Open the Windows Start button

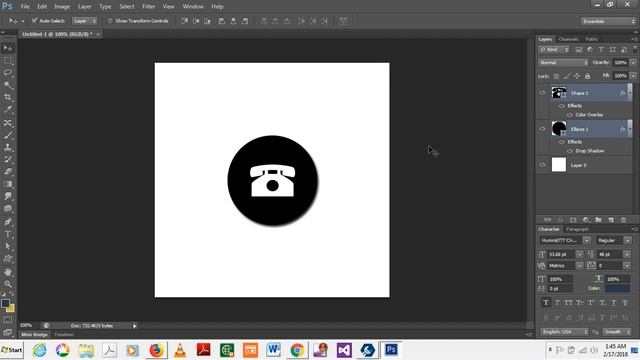click(x=12, y=350)
